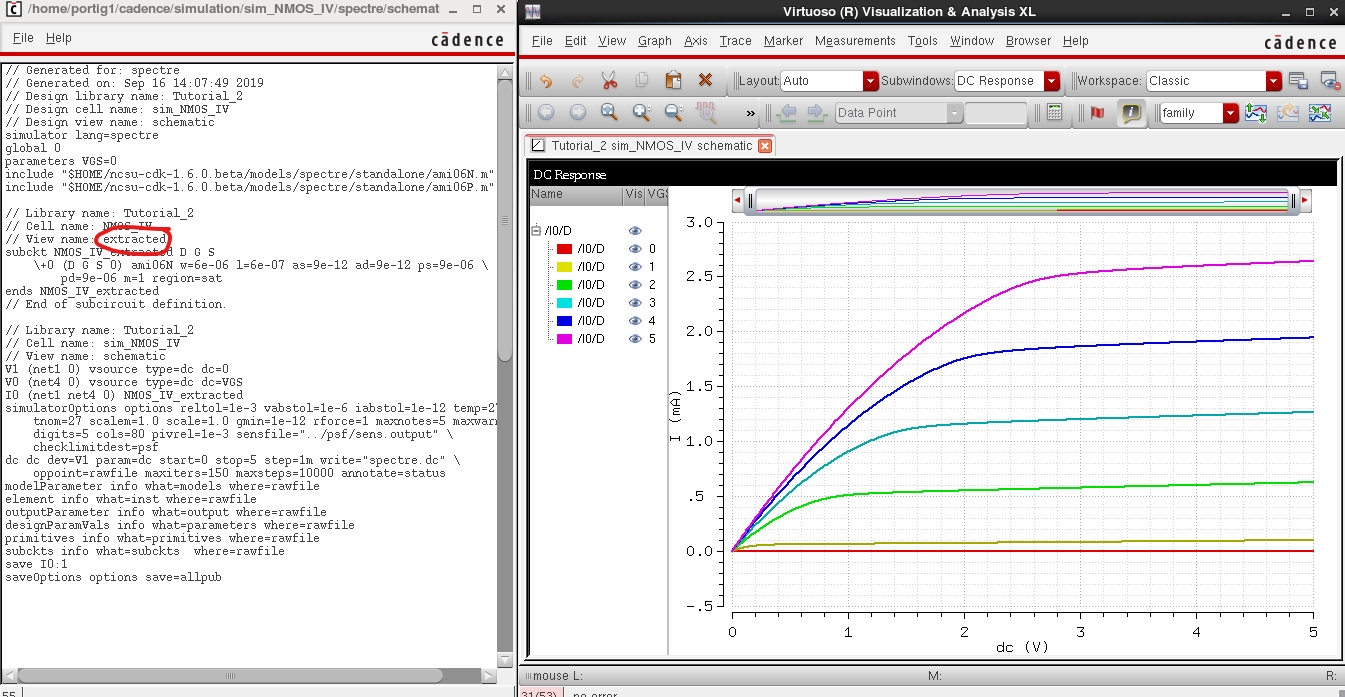Screen dimensions: 1345x697
Task: Click the toolbar overflow double-chevron button
Action: point(750,113)
